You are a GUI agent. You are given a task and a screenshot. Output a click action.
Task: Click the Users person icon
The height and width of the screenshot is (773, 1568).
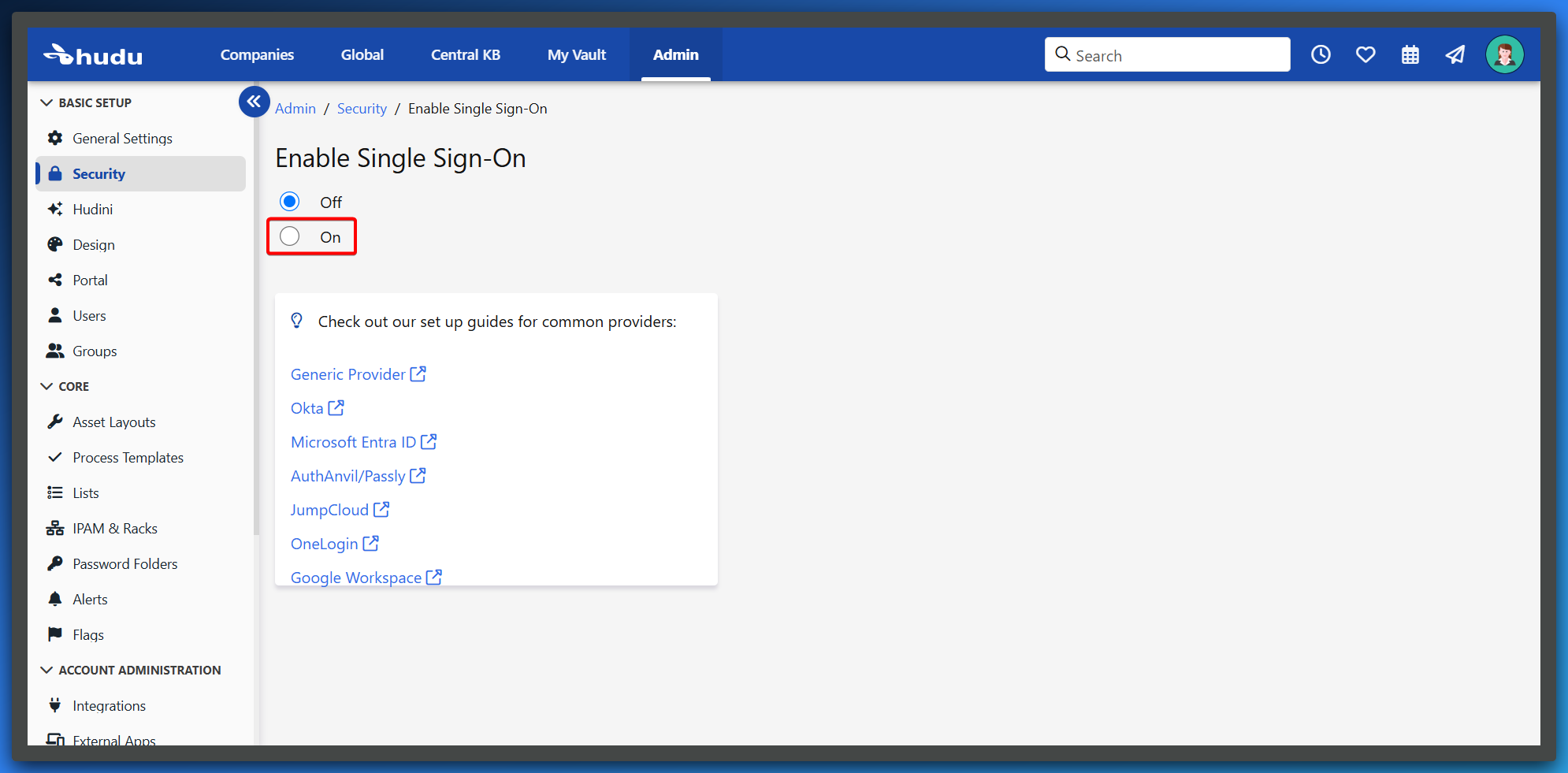[x=55, y=315]
